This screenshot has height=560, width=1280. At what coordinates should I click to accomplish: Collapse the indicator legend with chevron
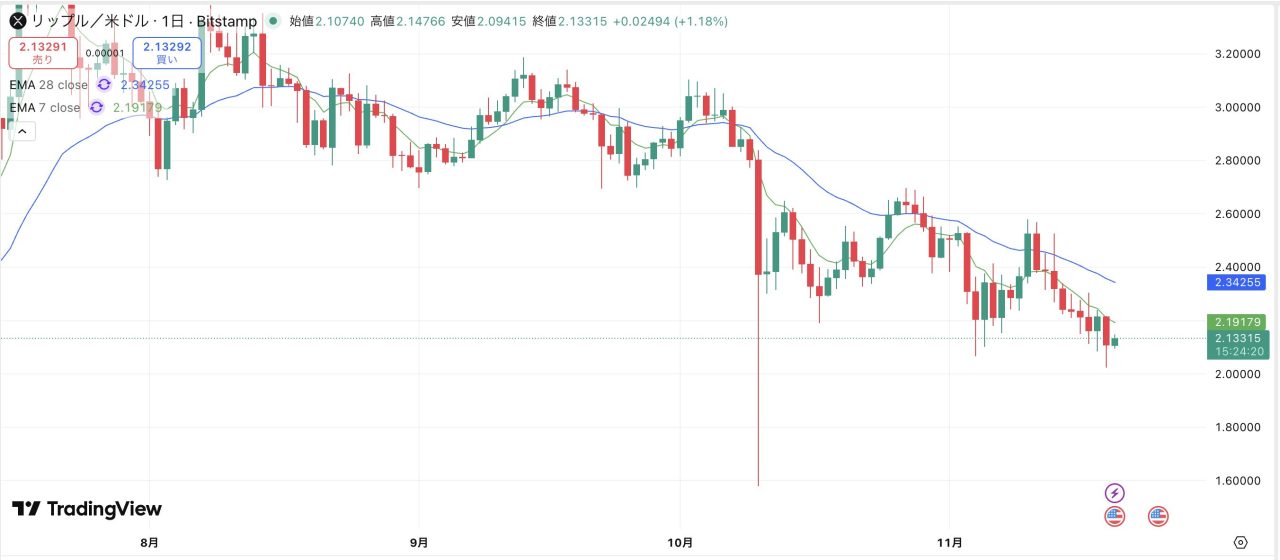21,130
